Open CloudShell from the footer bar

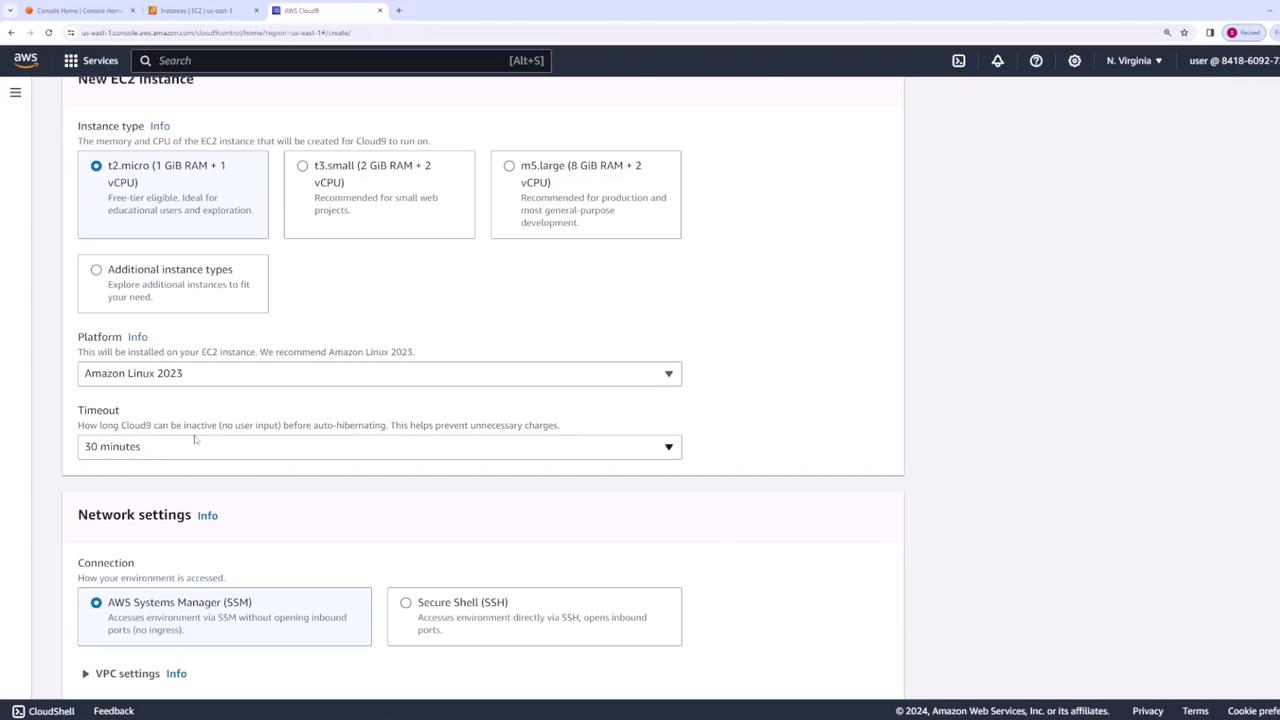click(43, 711)
